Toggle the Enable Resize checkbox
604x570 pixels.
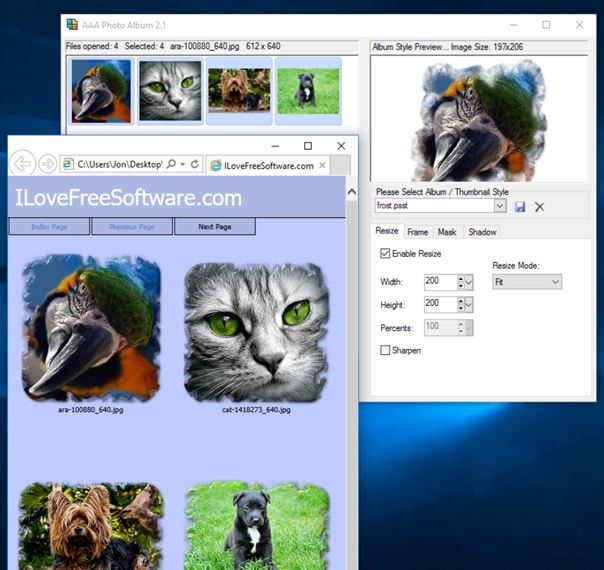coord(385,253)
